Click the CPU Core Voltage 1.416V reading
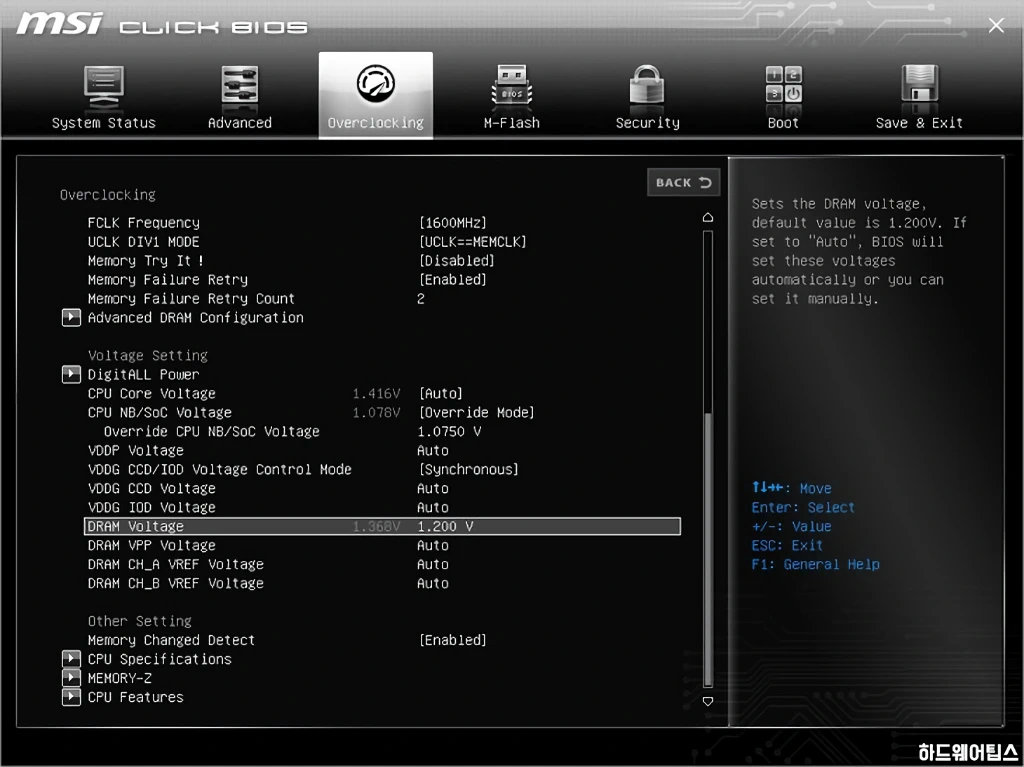The image size is (1024, 767). (x=376, y=393)
